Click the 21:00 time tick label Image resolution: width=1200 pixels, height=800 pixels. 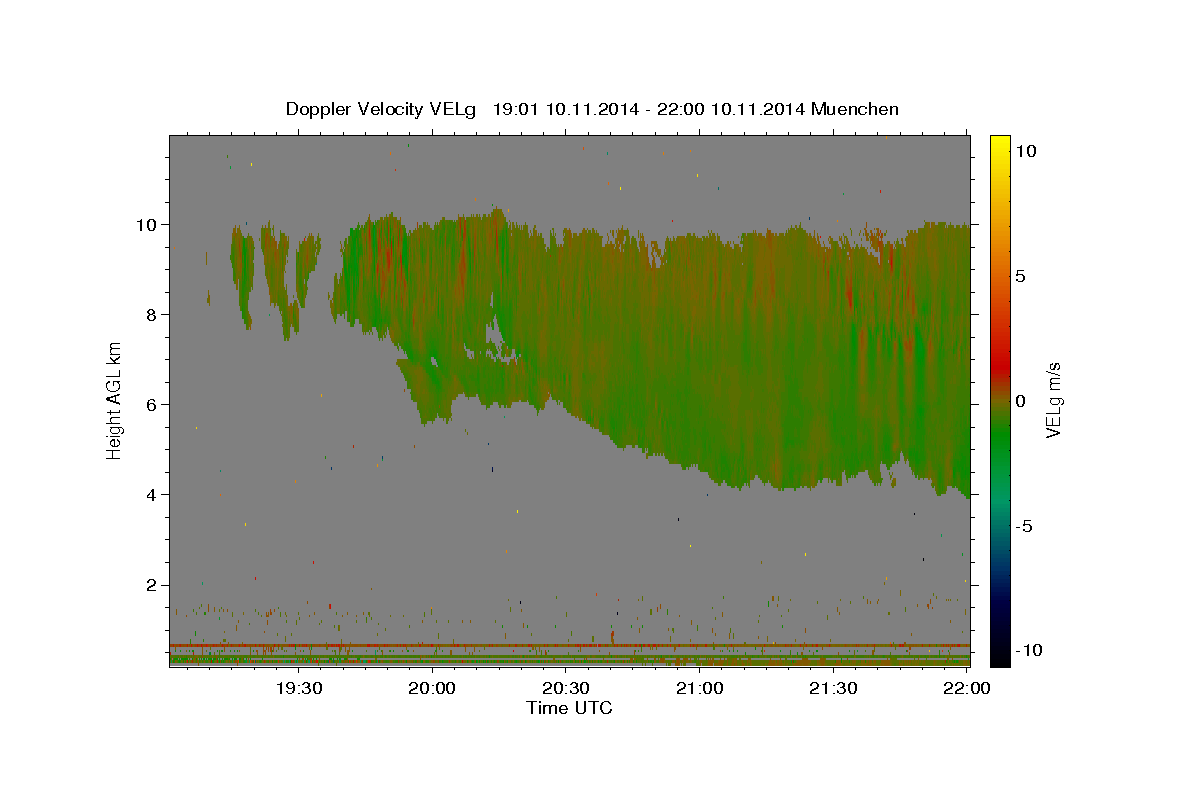(700, 688)
